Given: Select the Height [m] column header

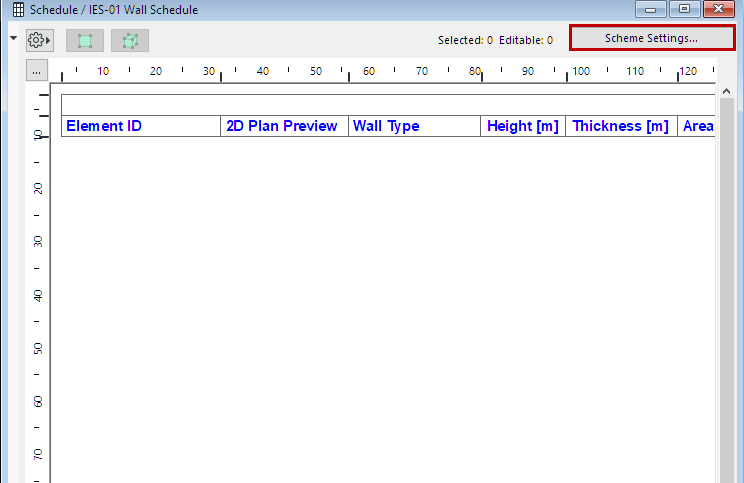Looking at the screenshot, I should [x=523, y=126].
